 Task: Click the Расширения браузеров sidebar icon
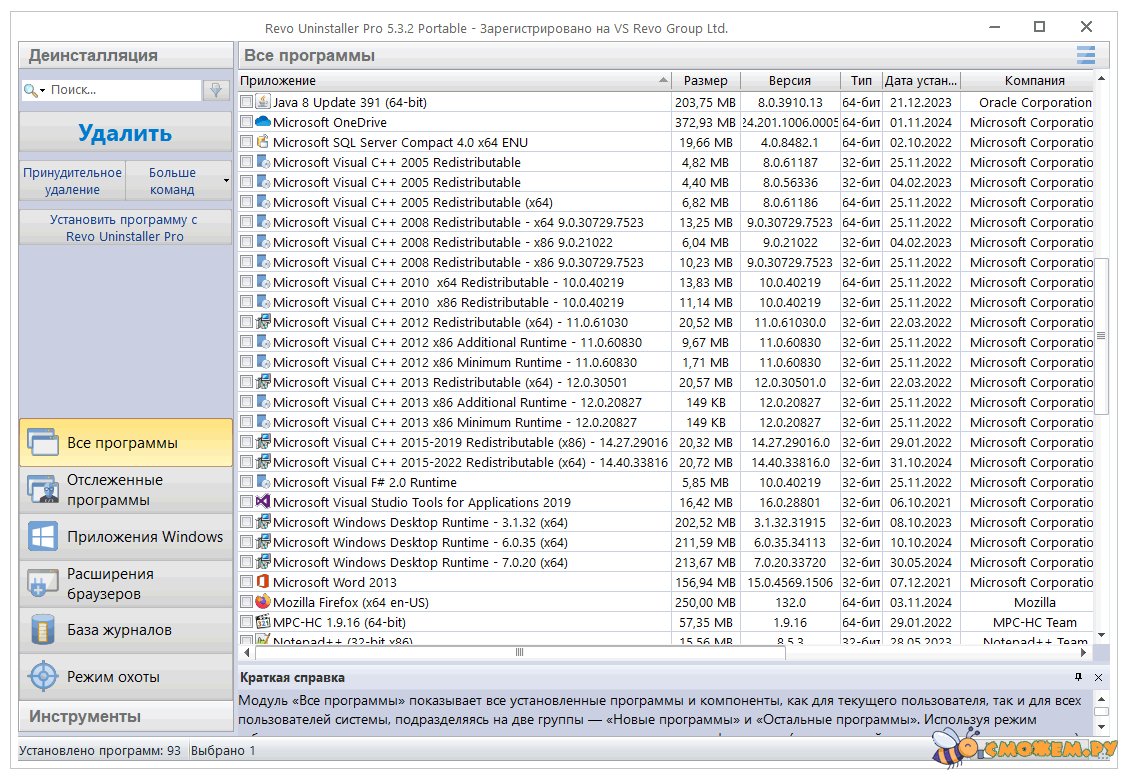[x=42, y=583]
